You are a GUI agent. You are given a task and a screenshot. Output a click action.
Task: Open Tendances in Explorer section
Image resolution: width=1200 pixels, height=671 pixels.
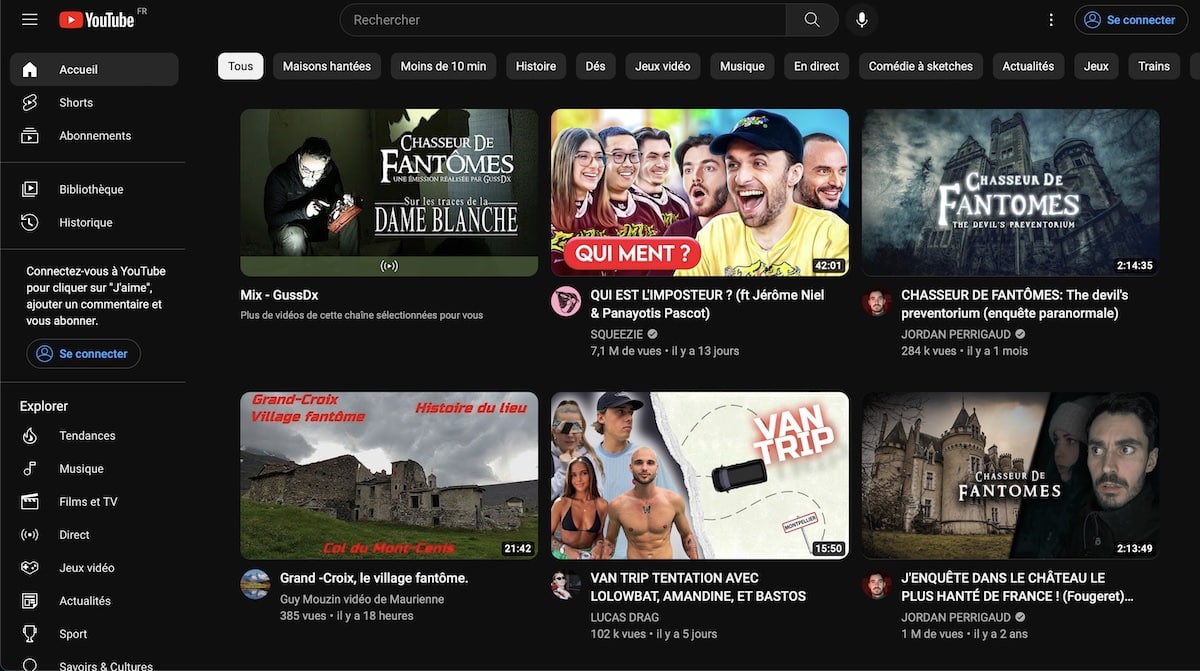click(94, 435)
